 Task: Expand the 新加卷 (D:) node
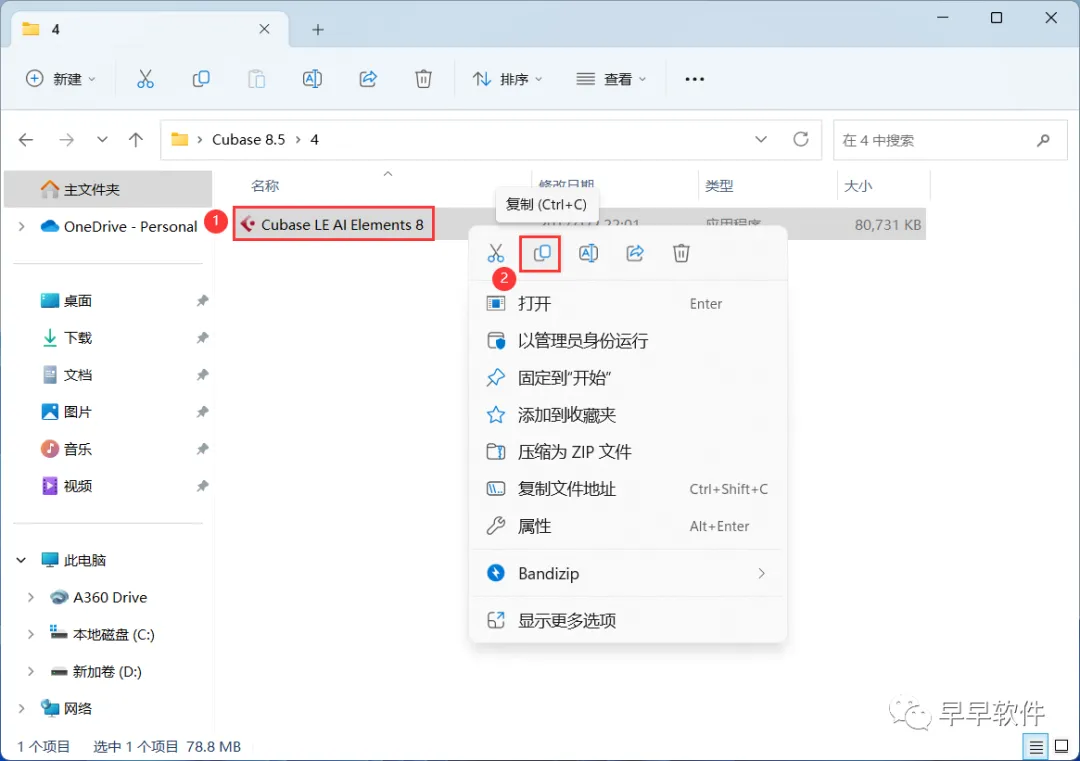tap(30, 672)
